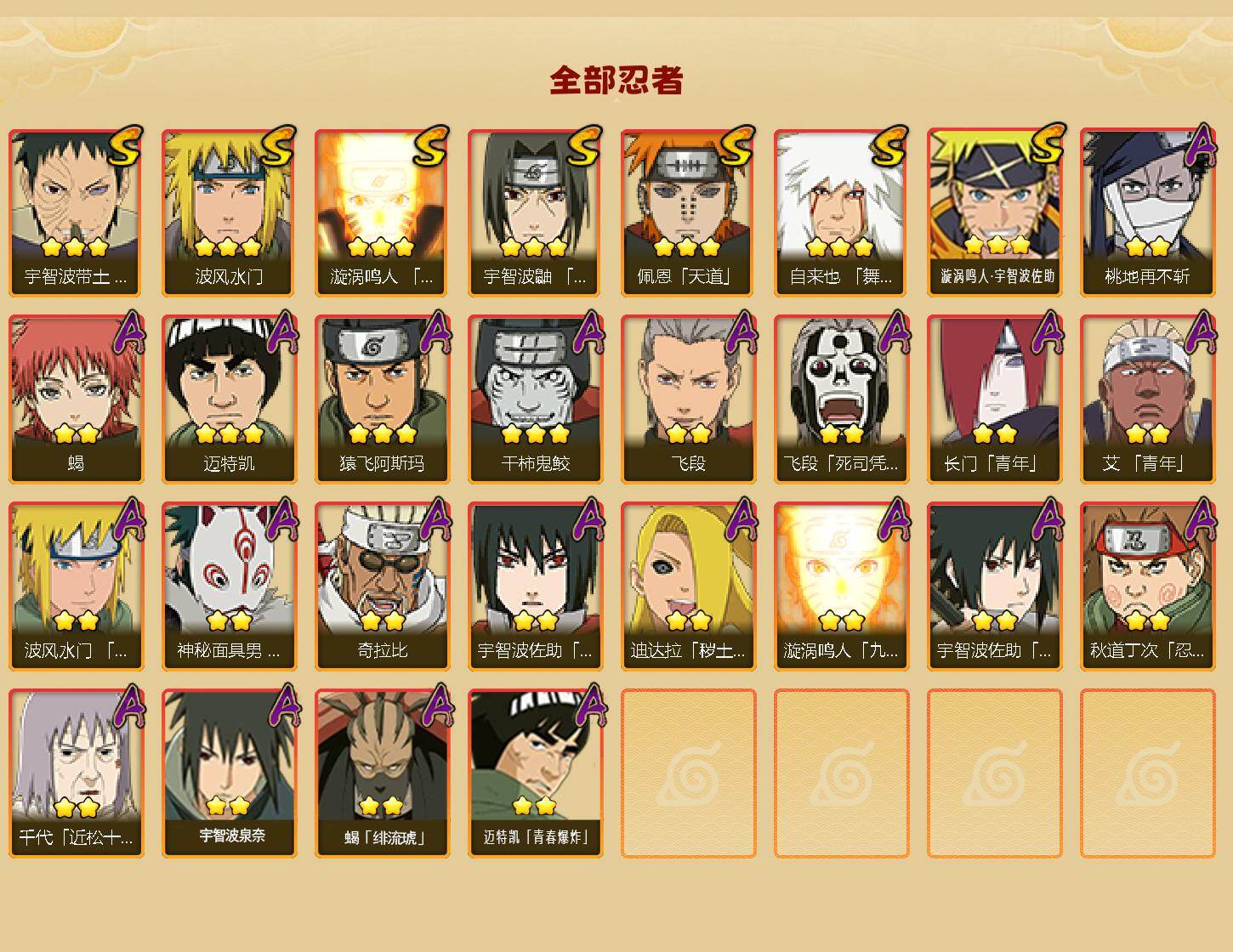Select the 迈特凯「青春爆炸」 card
This screenshot has width=1233, height=952.
pyautogui.click(x=535, y=773)
